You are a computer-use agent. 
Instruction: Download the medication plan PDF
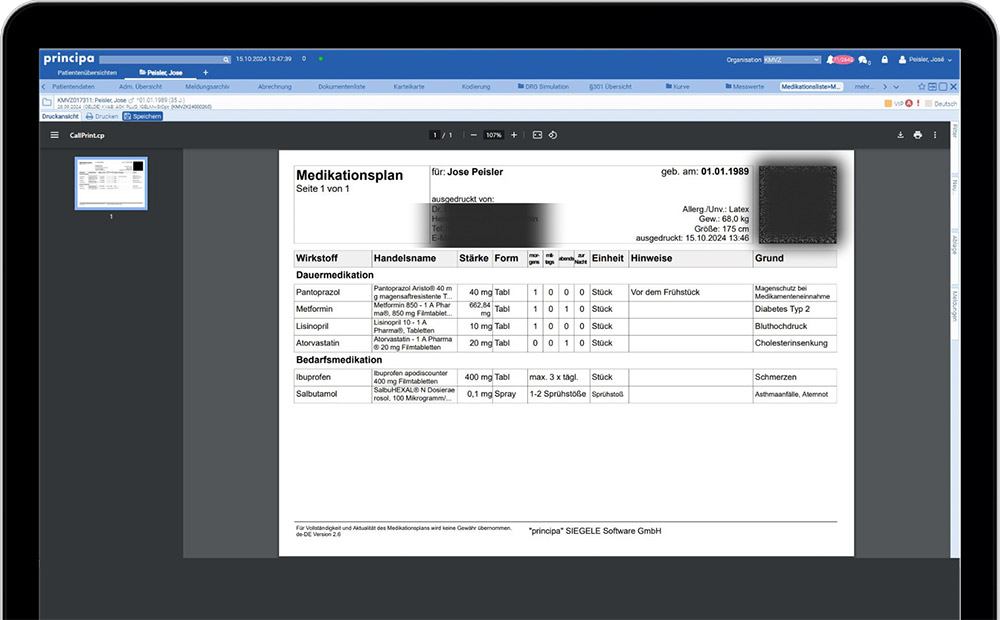click(900, 135)
